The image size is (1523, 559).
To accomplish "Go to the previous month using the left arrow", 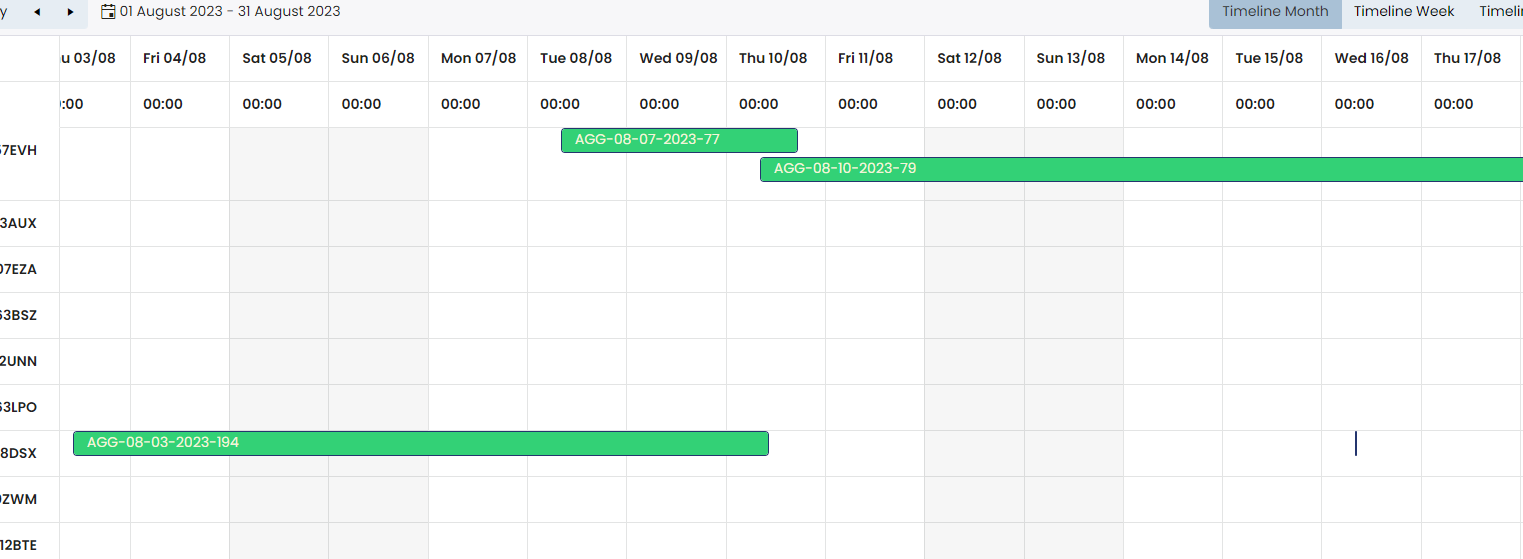I will coord(37,12).
